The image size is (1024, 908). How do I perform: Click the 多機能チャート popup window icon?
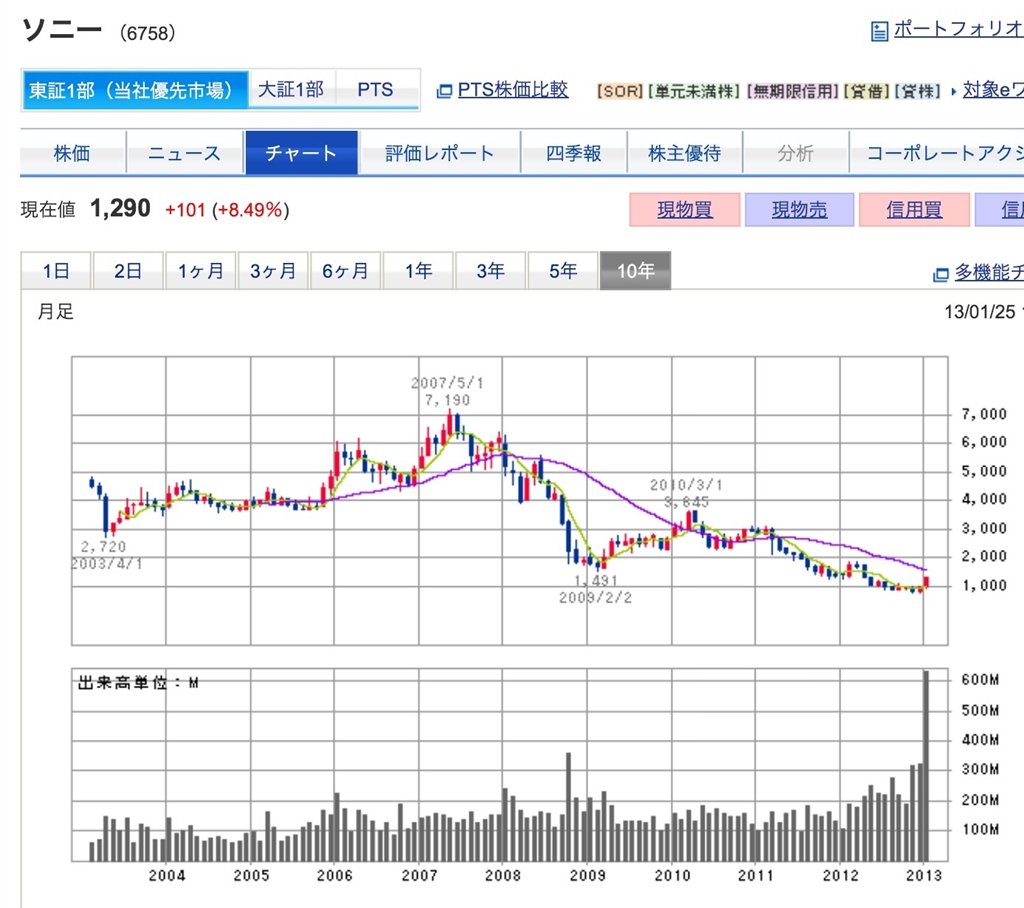940,274
